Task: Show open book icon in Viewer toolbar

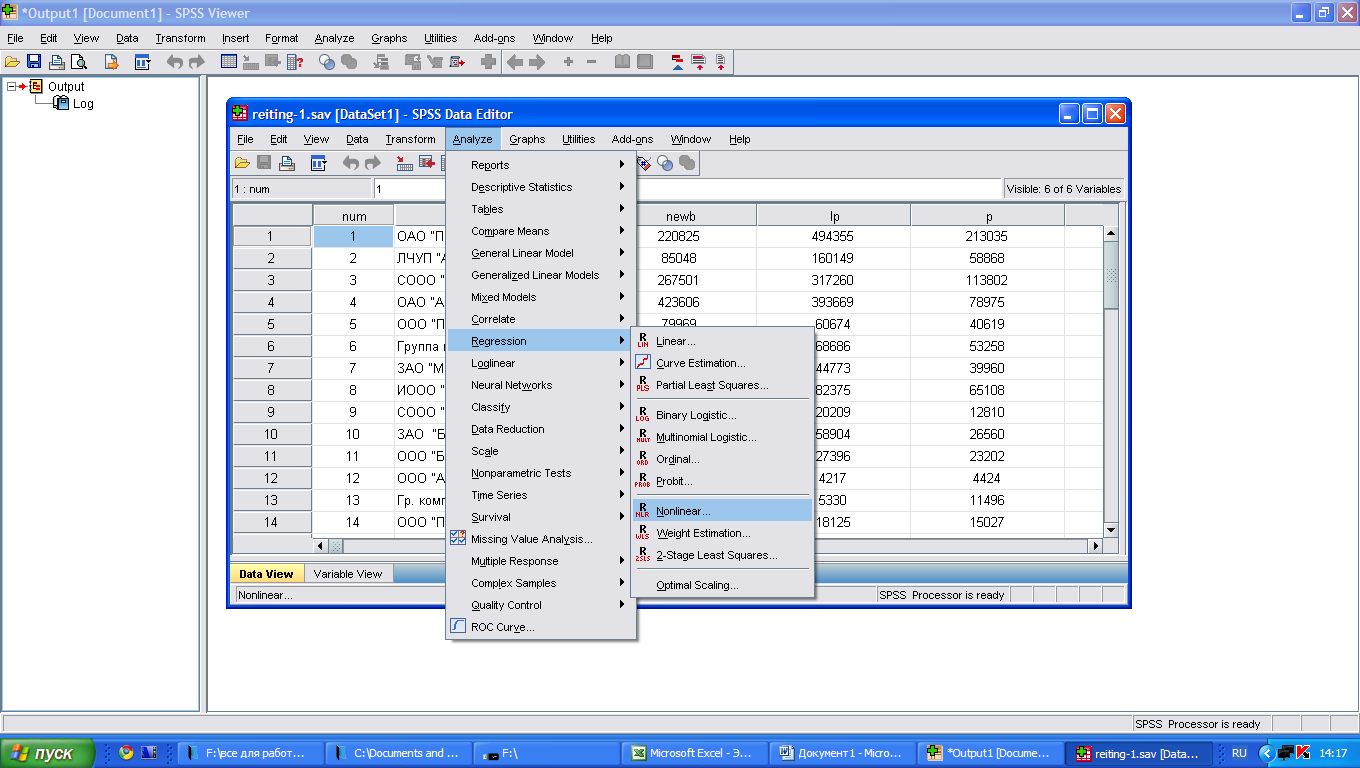Action: 622,62
